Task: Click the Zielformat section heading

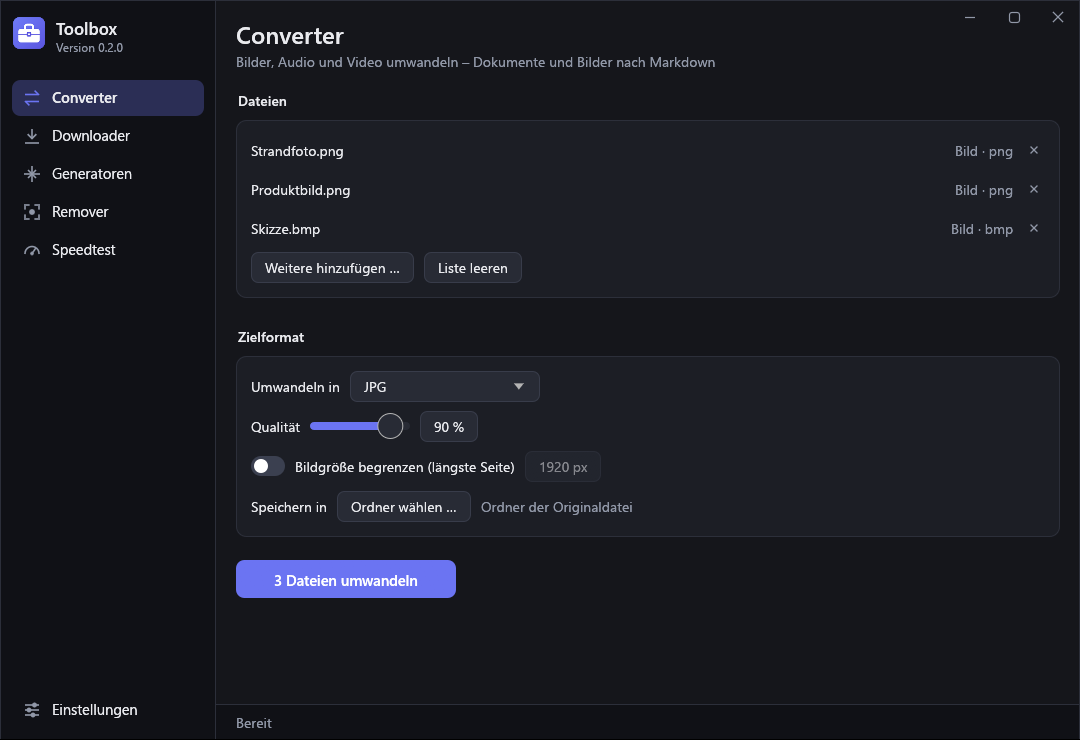Action: pos(271,338)
